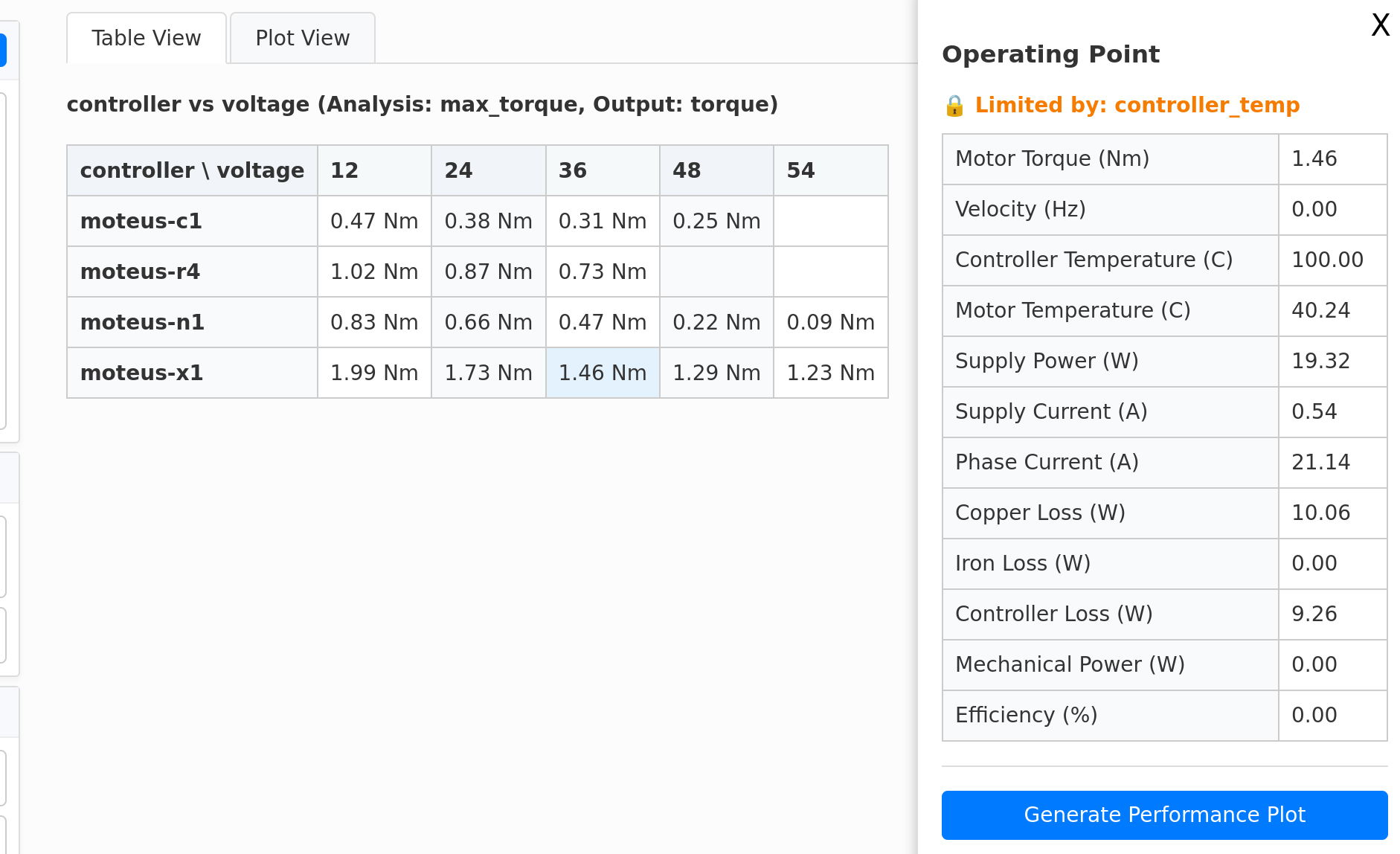Click the lock icon beside Limited by
This screenshot has height=854, width=1400.
coord(954,106)
